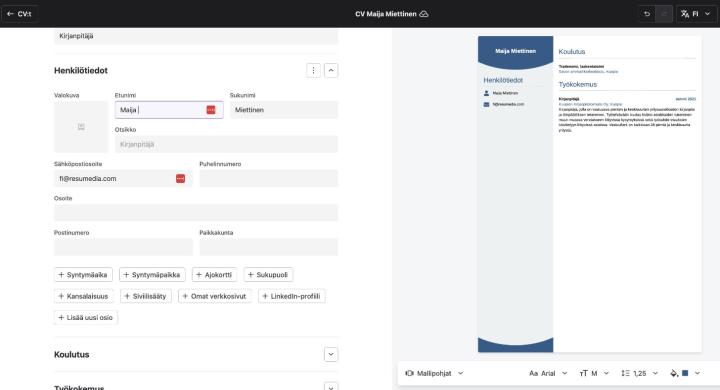The width and height of the screenshot is (720, 390).
Task: Click the translate icon beside FI
Action: (x=685, y=14)
